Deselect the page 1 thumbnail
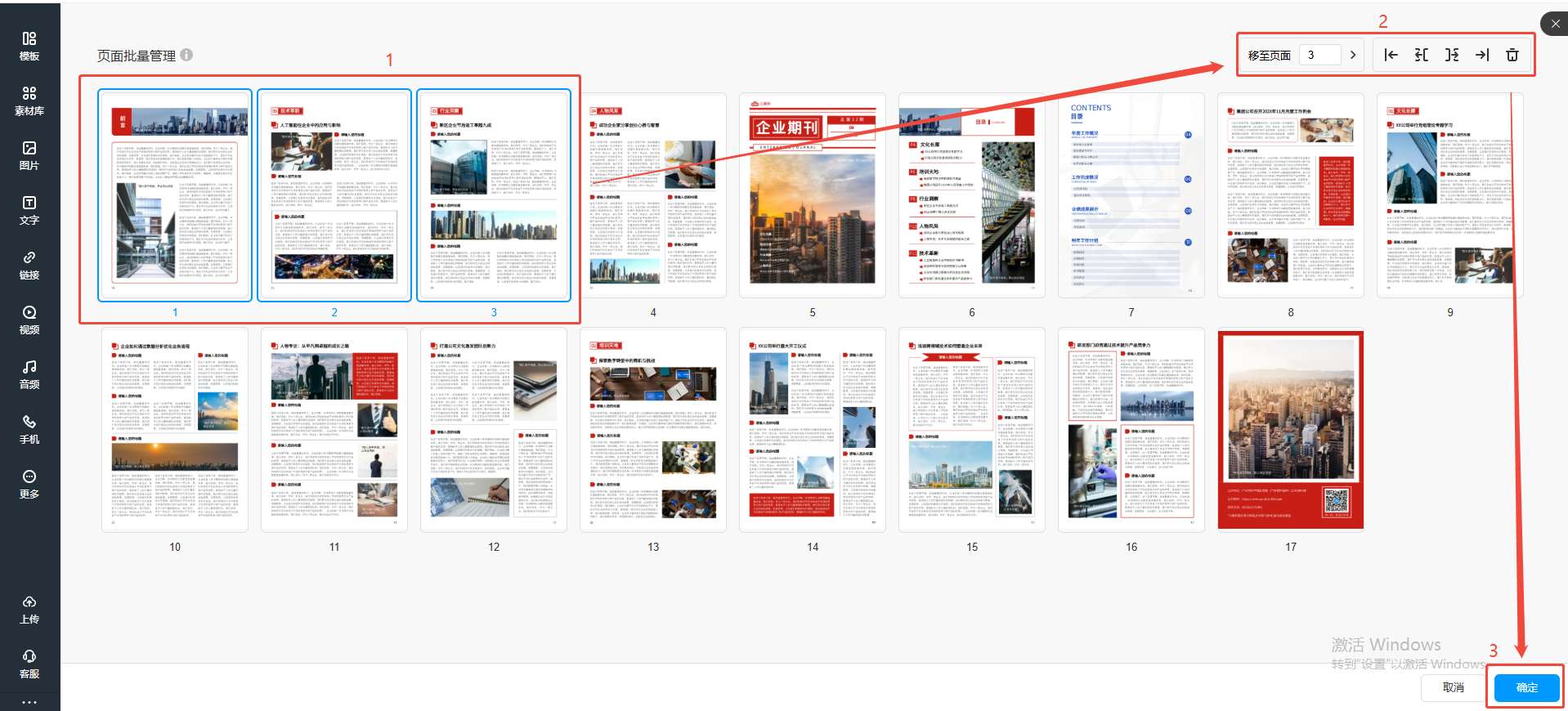The image size is (1568, 711). click(175, 195)
